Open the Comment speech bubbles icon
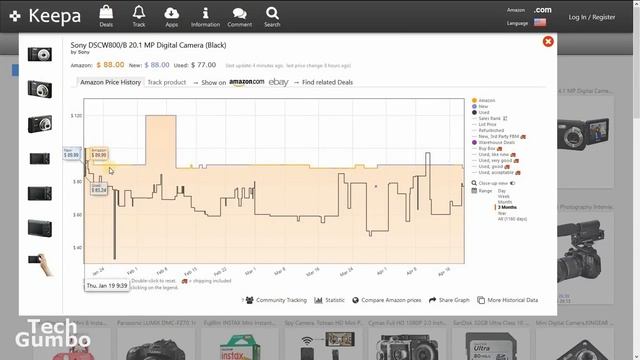The height and width of the screenshot is (360, 640). [x=240, y=16]
